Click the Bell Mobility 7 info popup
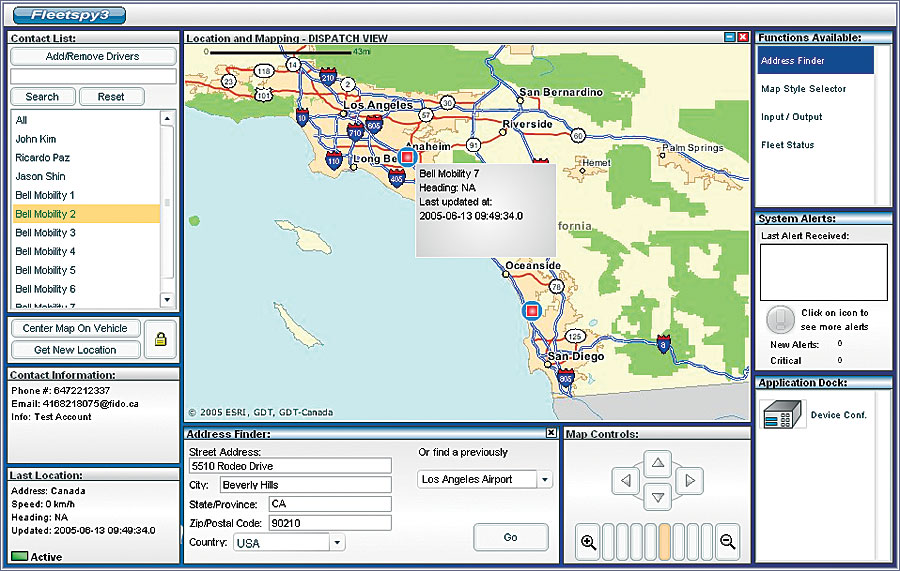900x571 pixels. 486,210
